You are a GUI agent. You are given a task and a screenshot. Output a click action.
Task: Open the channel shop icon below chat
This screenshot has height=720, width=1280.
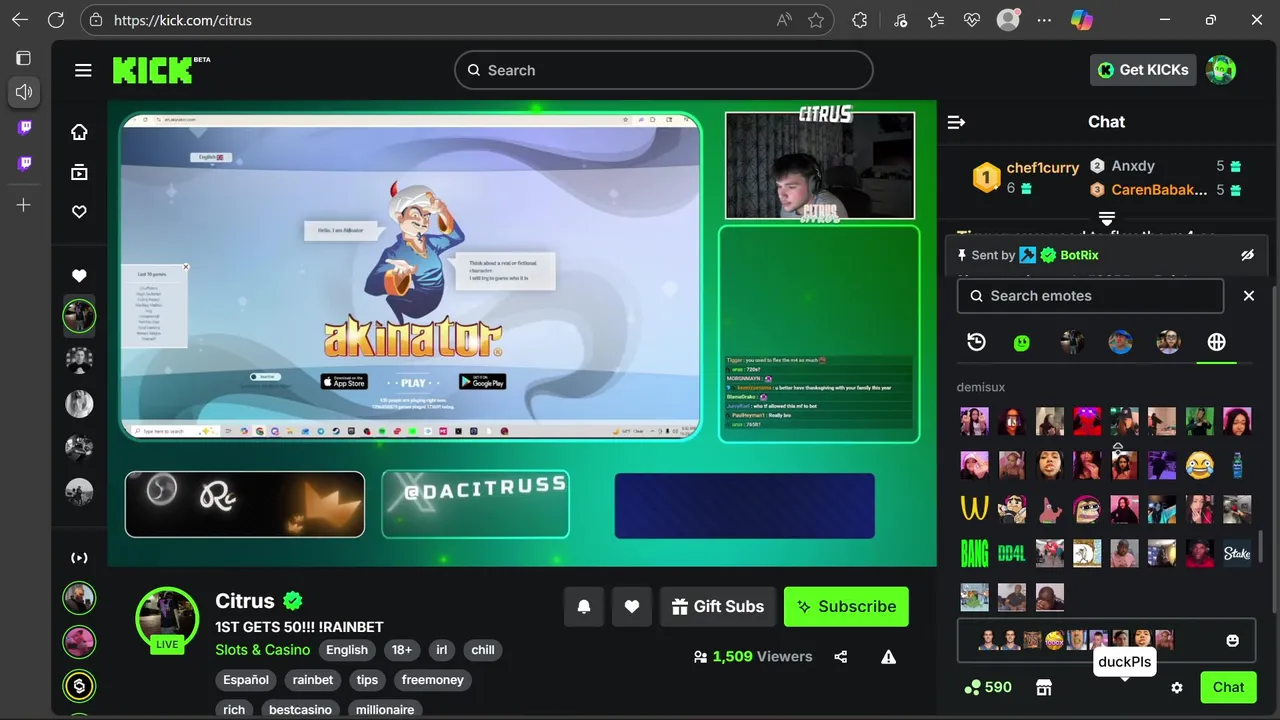click(x=1044, y=687)
